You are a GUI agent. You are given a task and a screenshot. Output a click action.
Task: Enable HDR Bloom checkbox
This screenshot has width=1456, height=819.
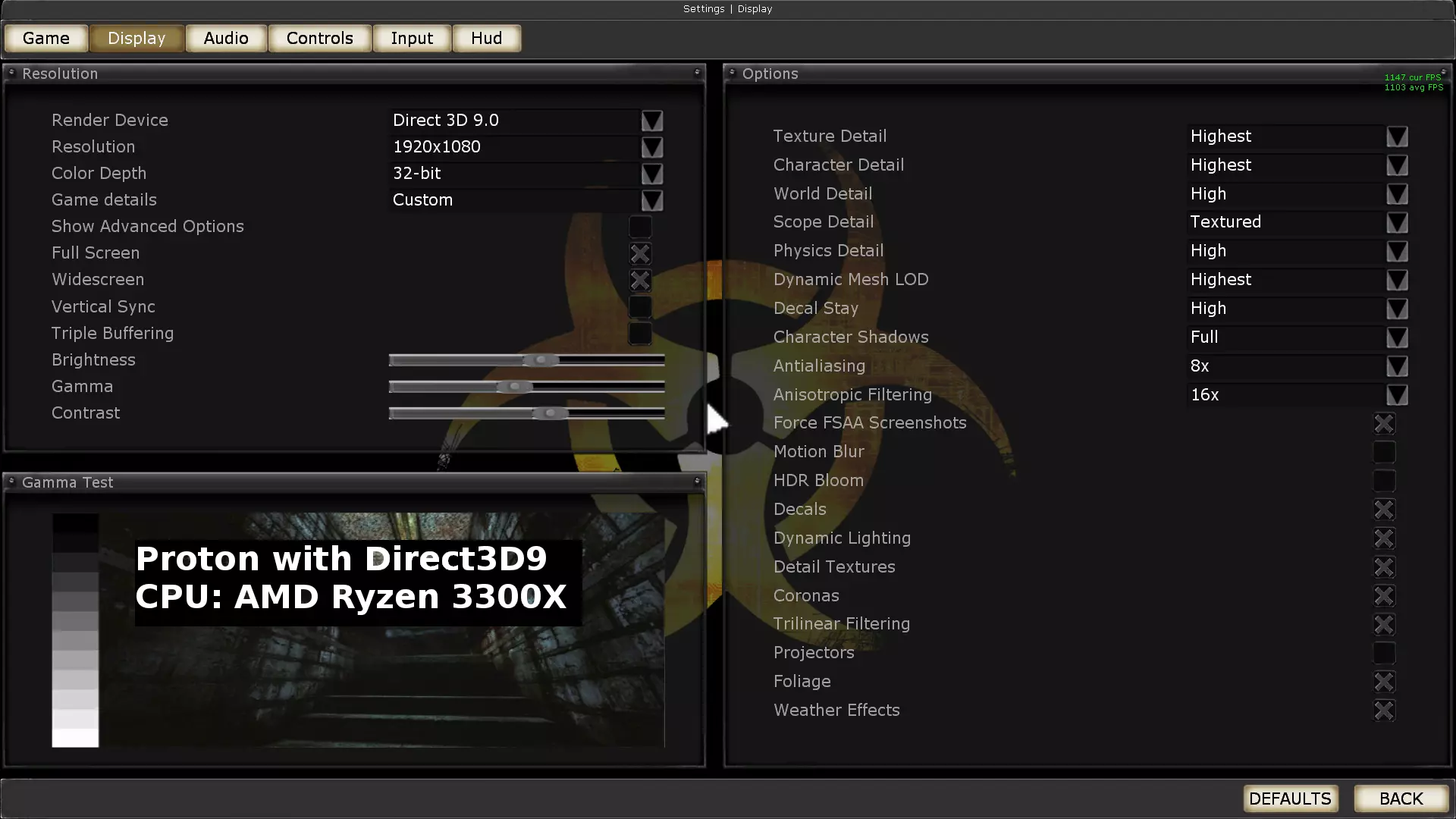(x=1384, y=481)
